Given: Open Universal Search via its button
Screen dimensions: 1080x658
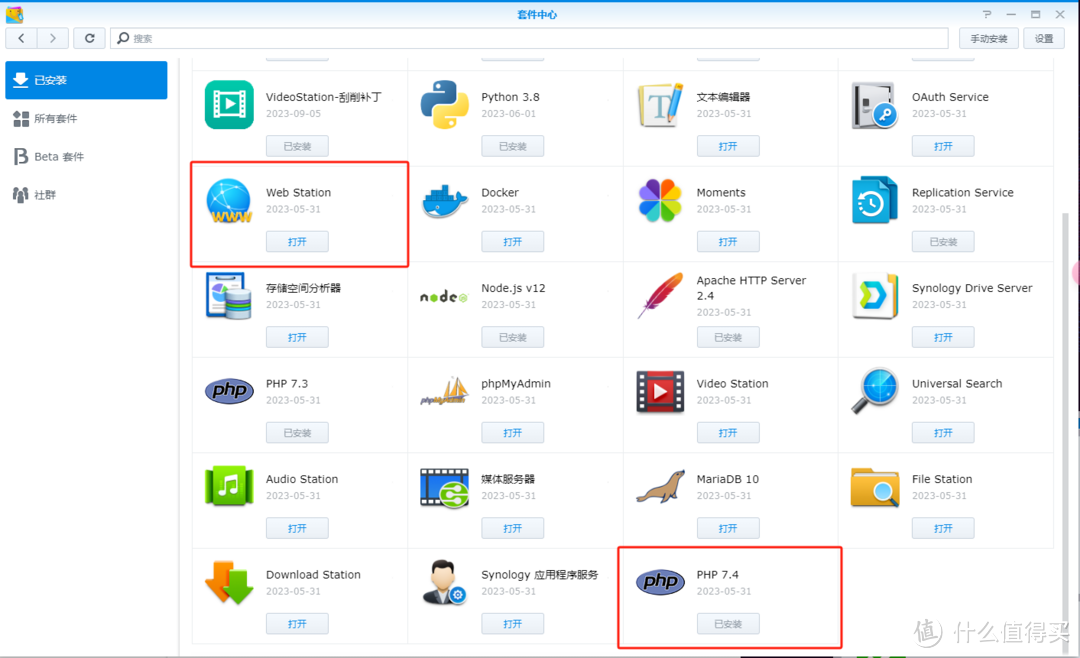Looking at the screenshot, I should click(943, 433).
